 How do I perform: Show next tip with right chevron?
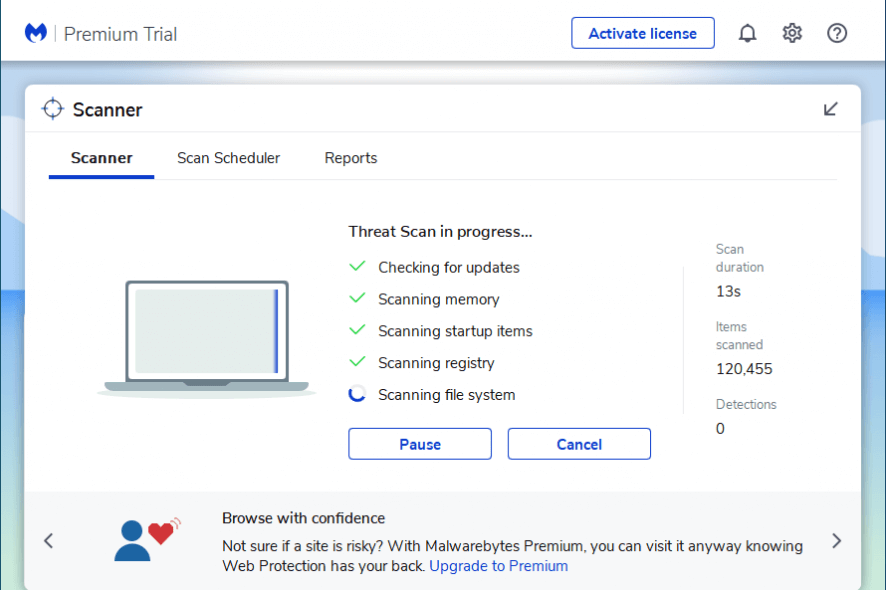coord(837,541)
